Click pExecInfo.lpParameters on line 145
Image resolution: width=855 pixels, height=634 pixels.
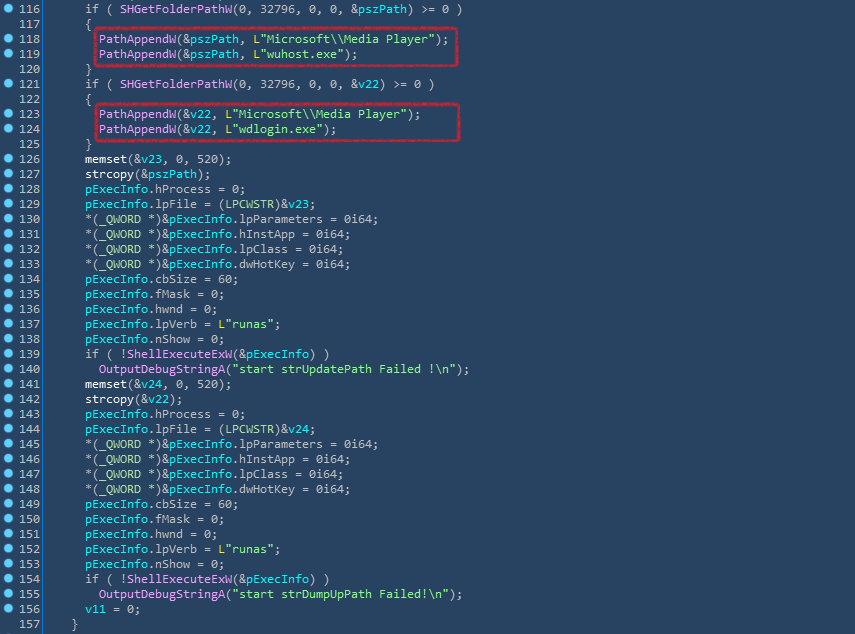[246, 444]
